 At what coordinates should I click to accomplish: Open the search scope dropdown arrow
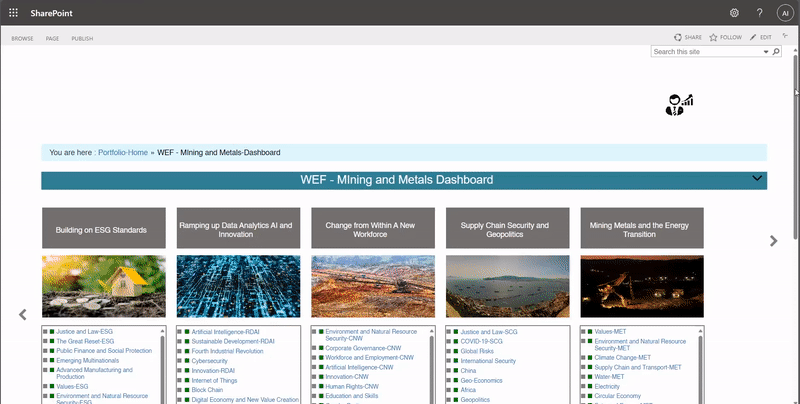[766, 52]
